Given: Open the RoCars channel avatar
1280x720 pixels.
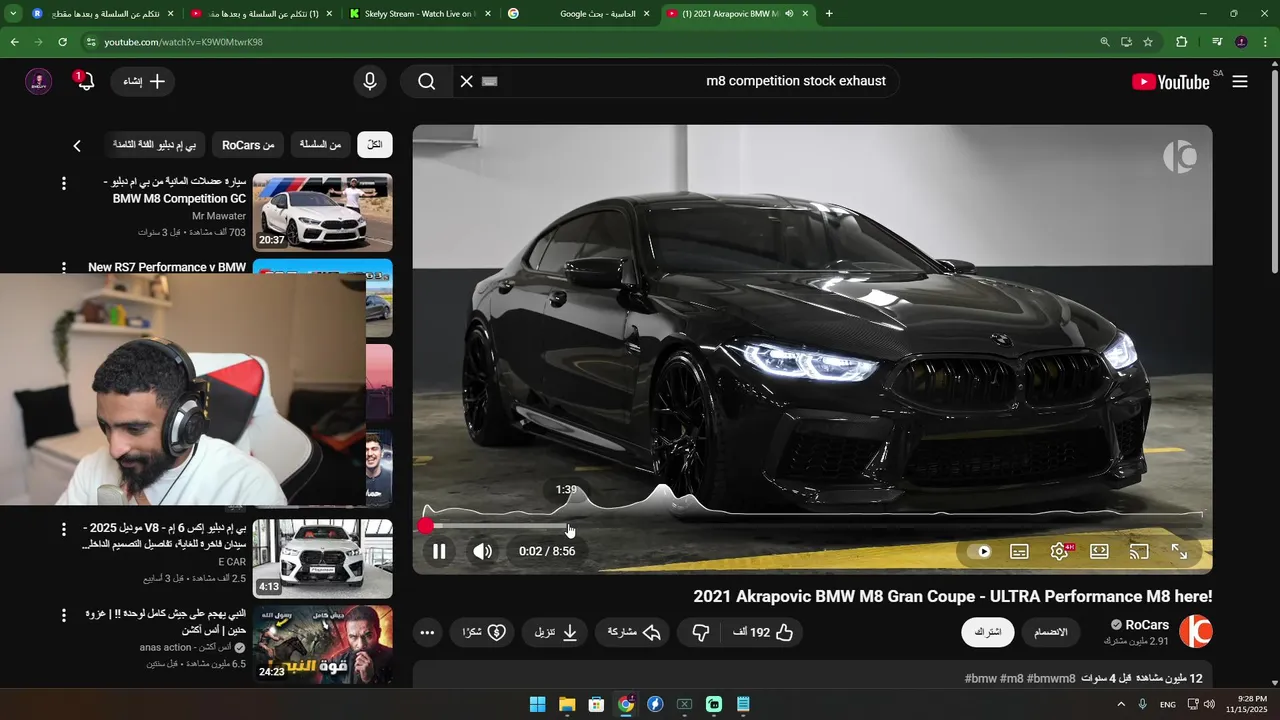Looking at the screenshot, I should pyautogui.click(x=1196, y=632).
